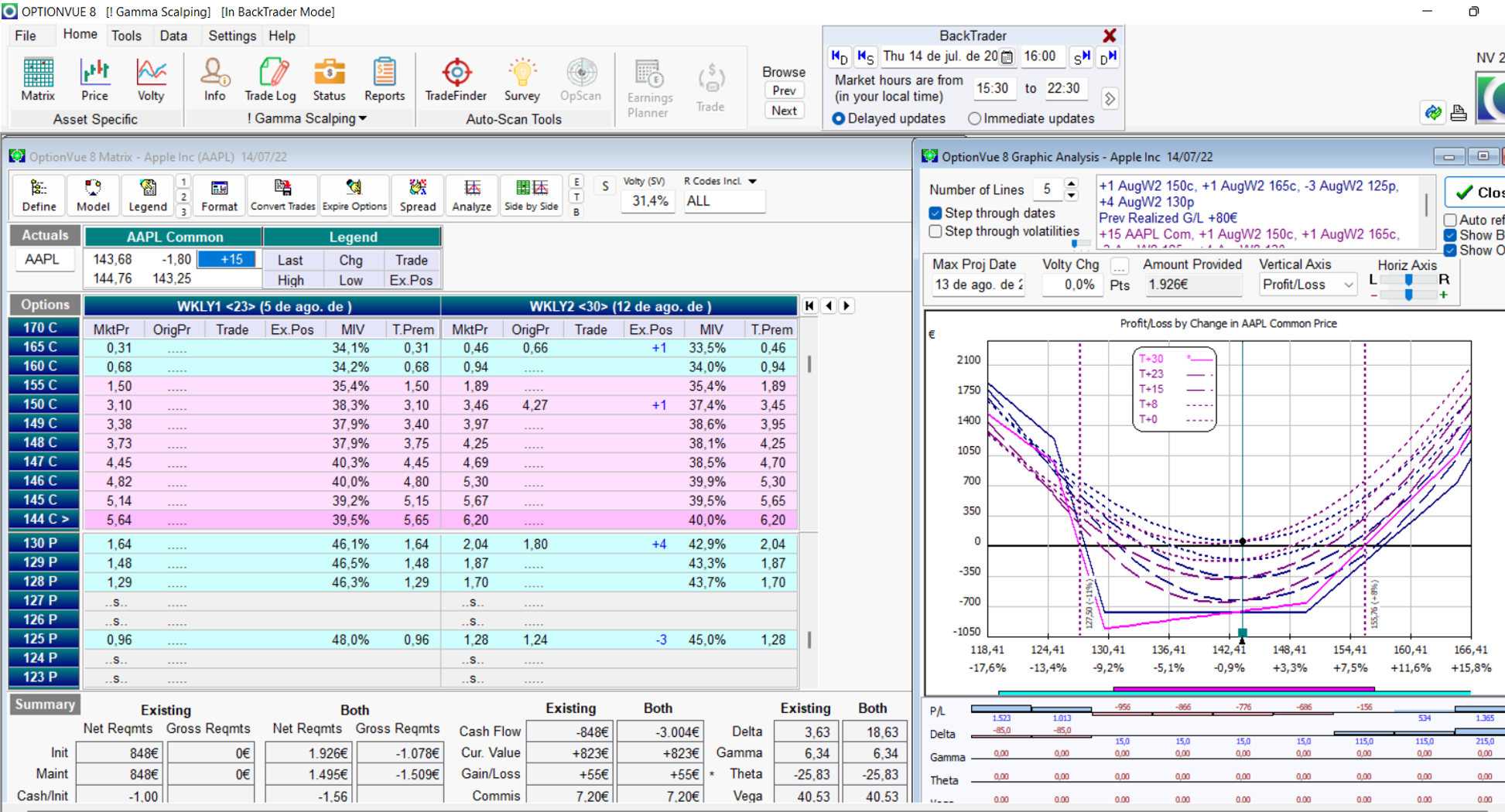Move the slider under Step through volatilities
Screen dimensions: 1505x812
click(x=1075, y=243)
